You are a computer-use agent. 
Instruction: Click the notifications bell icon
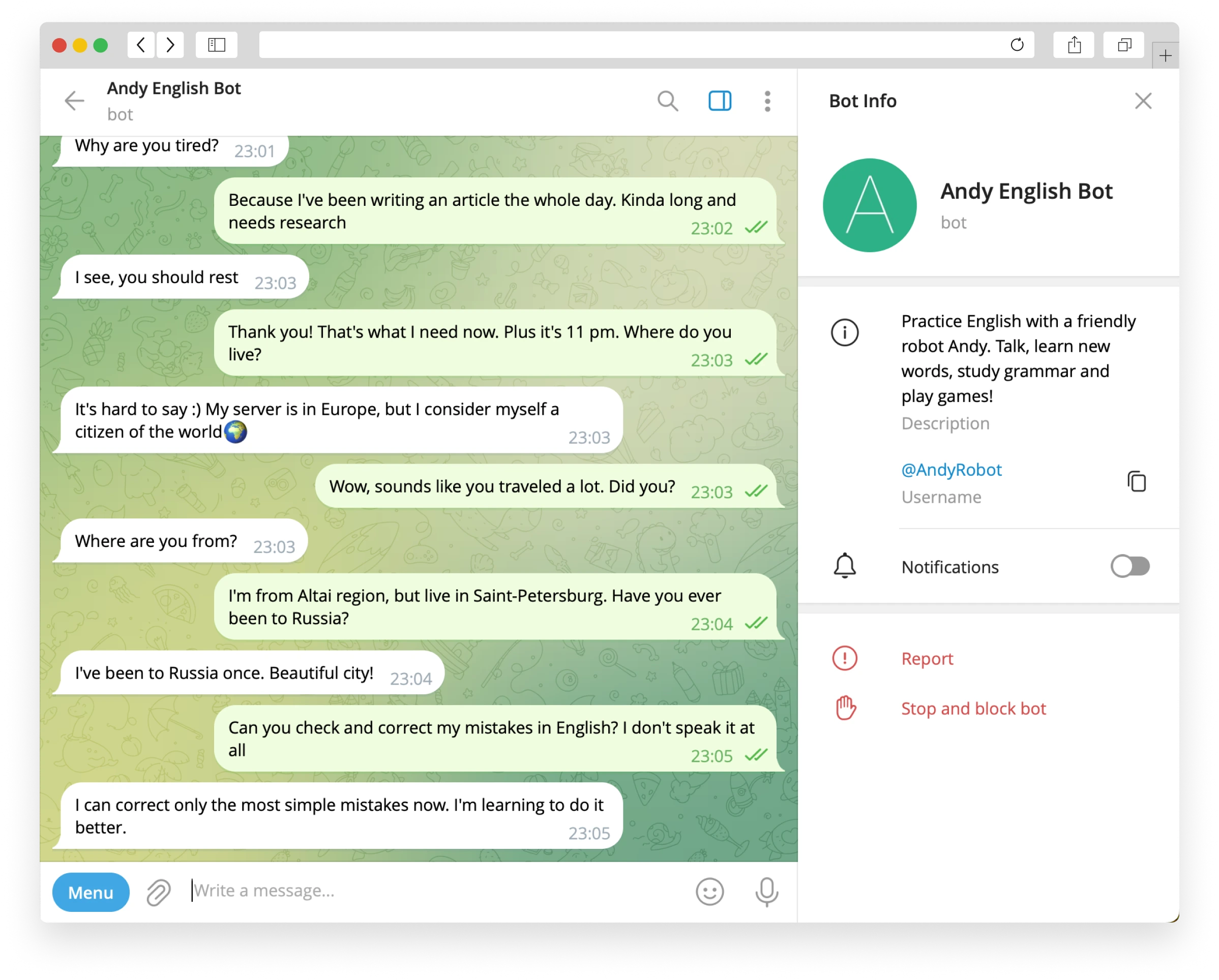pyautogui.click(x=844, y=566)
